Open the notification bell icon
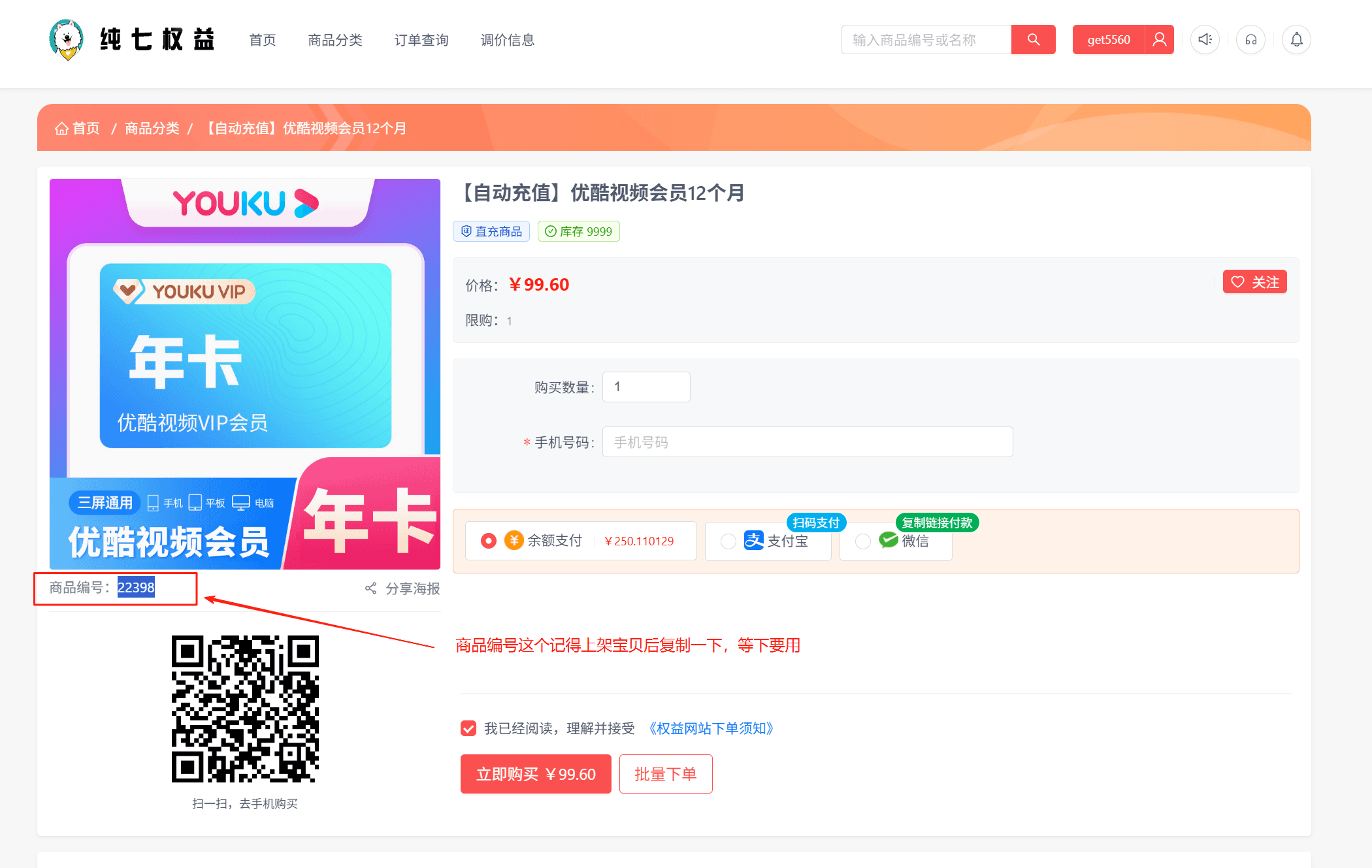The width and height of the screenshot is (1372, 868). [1296, 40]
